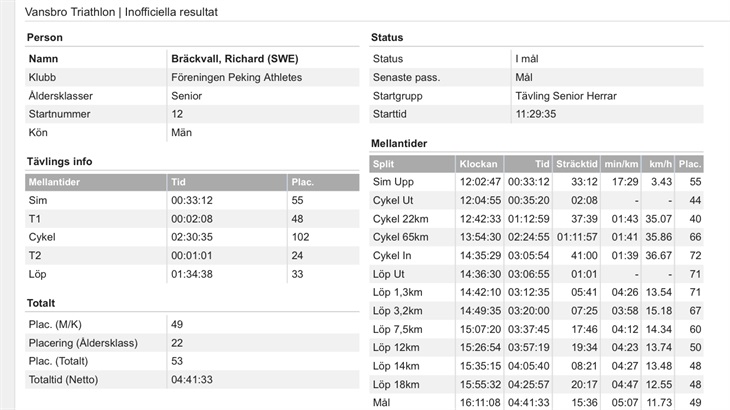Click the Startnummer value 12
The image size is (730, 410).
pyautogui.click(x=177, y=114)
